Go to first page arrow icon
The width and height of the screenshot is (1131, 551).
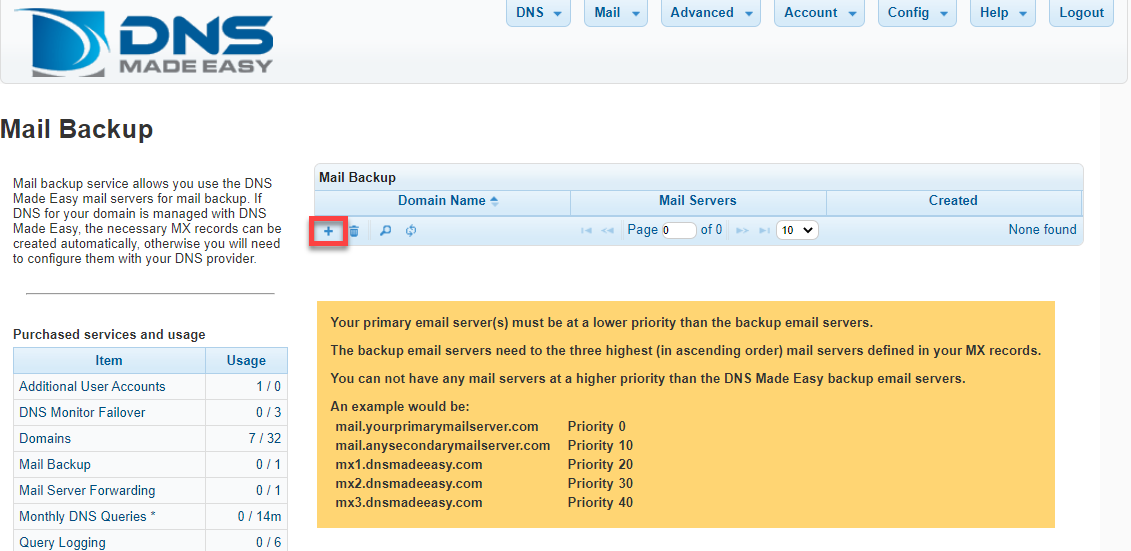coord(586,231)
